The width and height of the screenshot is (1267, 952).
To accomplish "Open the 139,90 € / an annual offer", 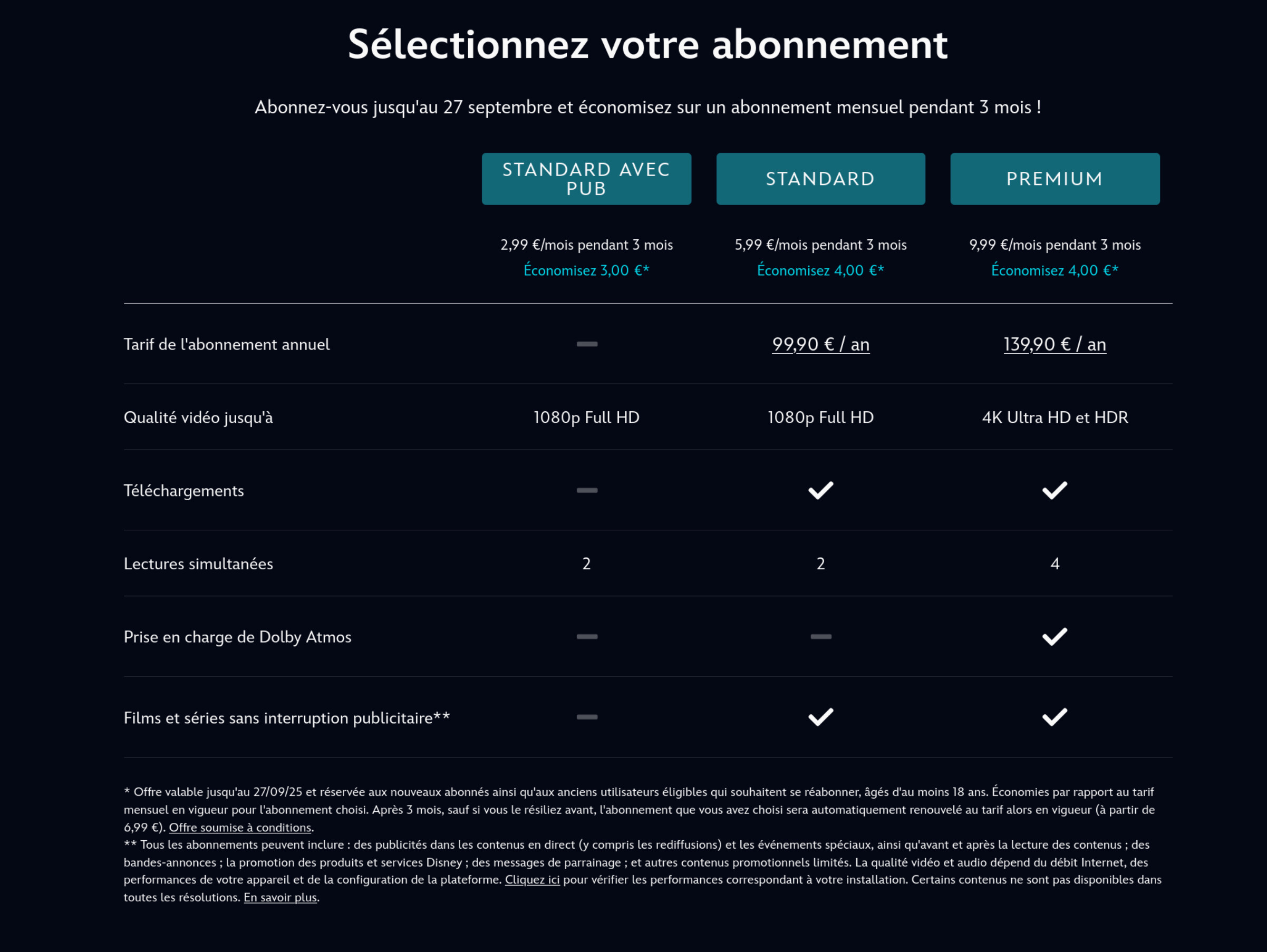I will (x=1055, y=344).
